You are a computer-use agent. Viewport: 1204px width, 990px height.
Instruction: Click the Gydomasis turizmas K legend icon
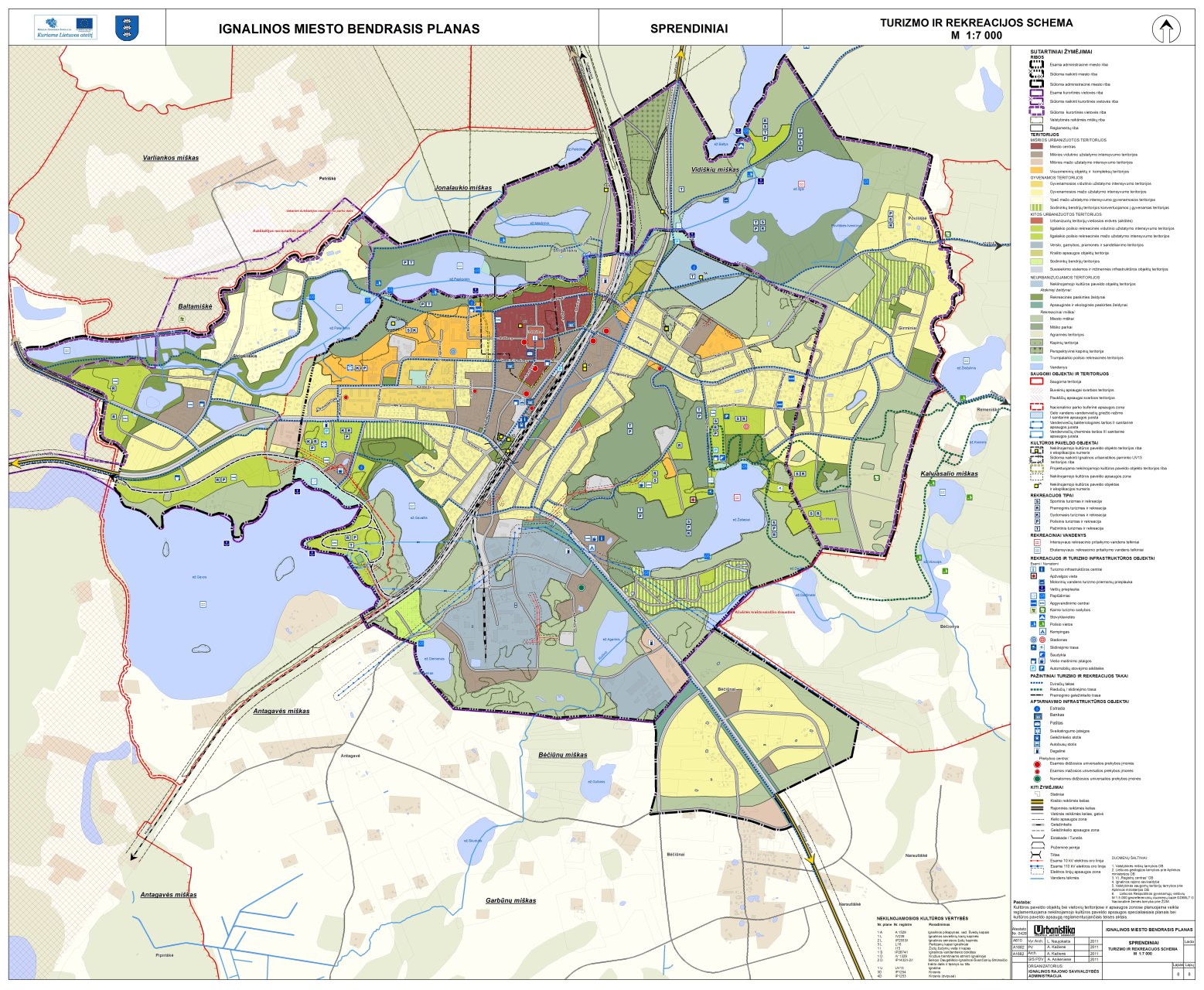pyautogui.click(x=1037, y=515)
